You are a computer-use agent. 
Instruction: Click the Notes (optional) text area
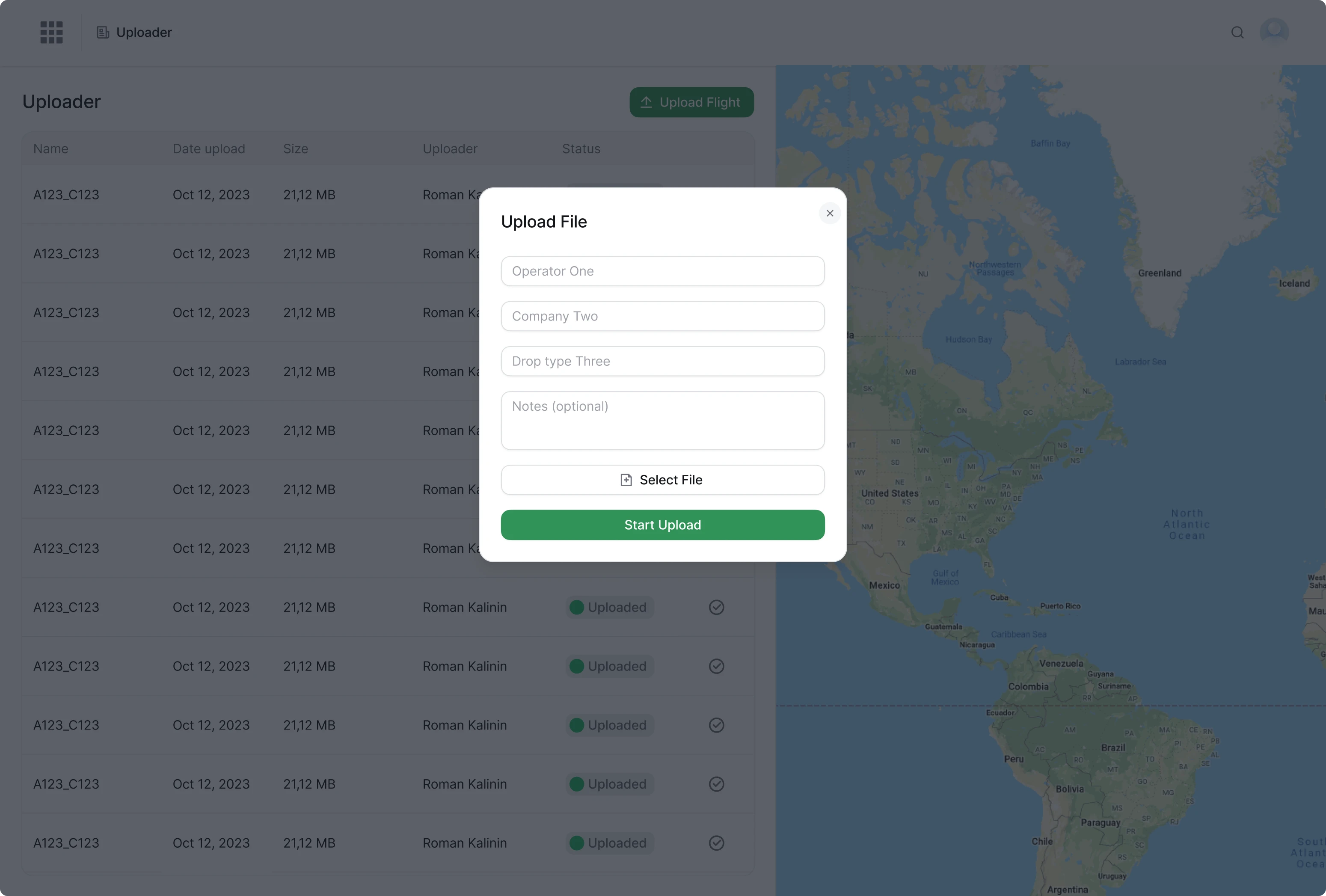(x=662, y=421)
